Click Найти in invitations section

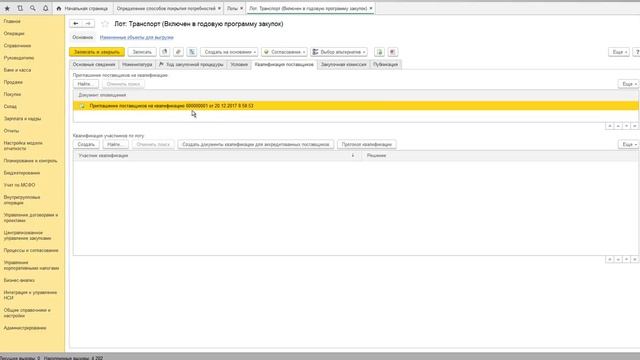(x=86, y=84)
